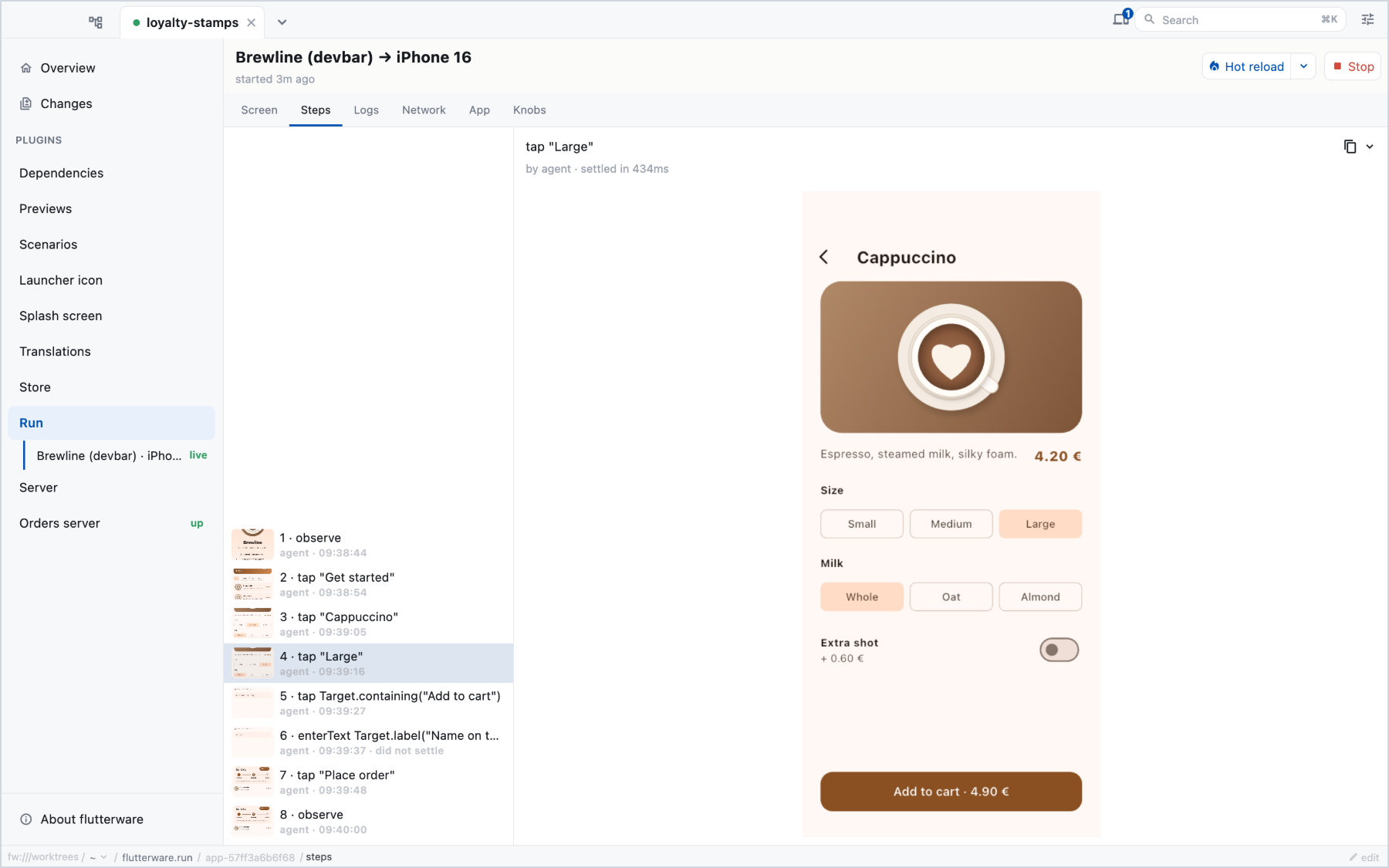Image resolution: width=1389 pixels, height=868 pixels.
Task: Choose Oat milk
Action: pos(951,596)
